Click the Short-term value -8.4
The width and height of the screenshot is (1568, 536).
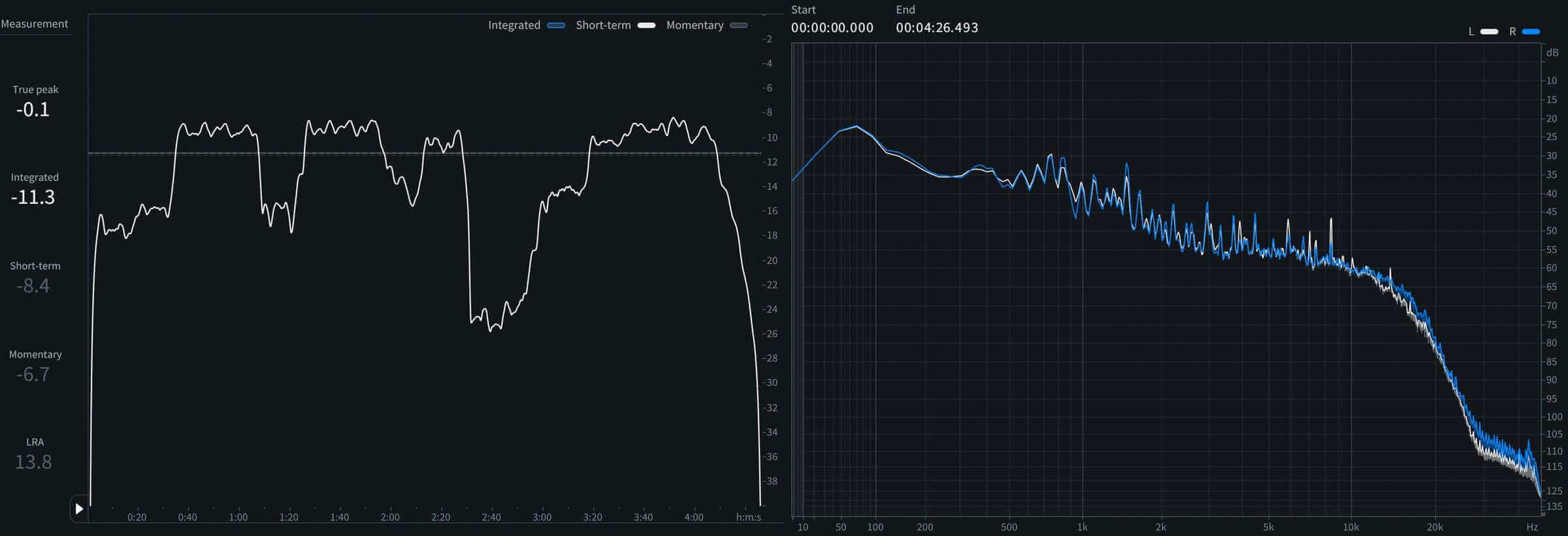33,286
